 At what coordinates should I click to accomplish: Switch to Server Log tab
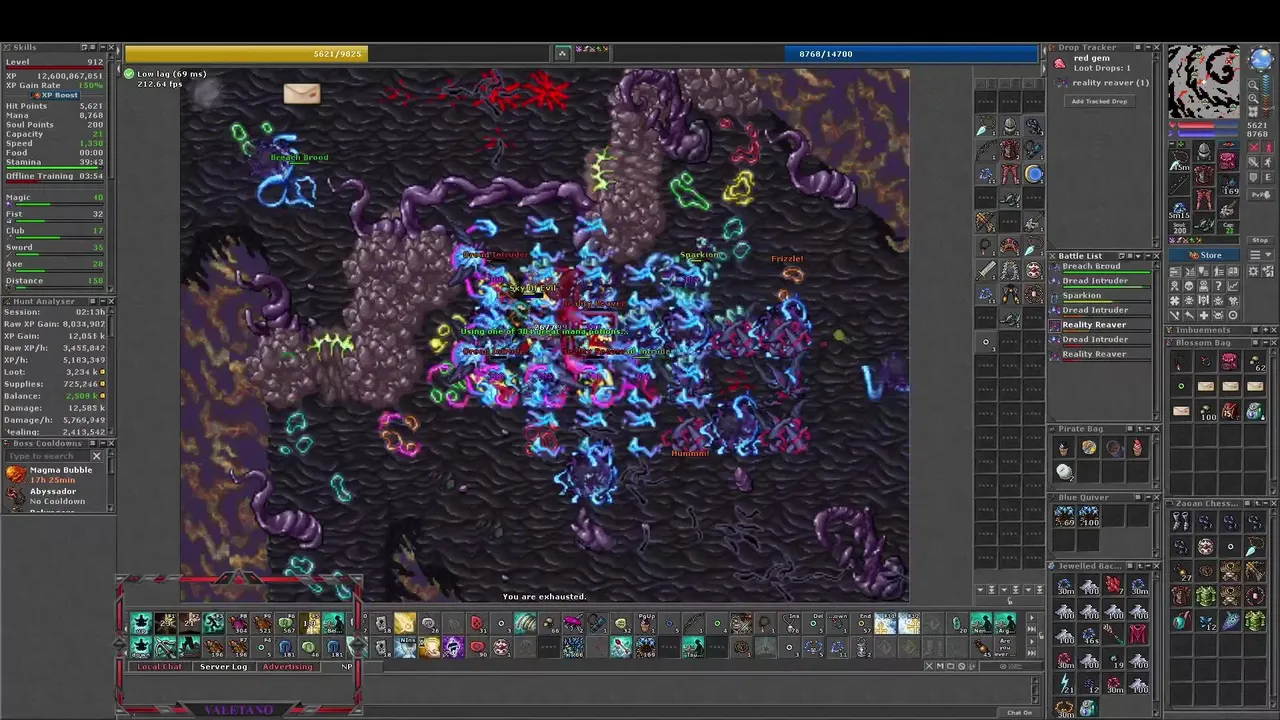pyautogui.click(x=223, y=667)
